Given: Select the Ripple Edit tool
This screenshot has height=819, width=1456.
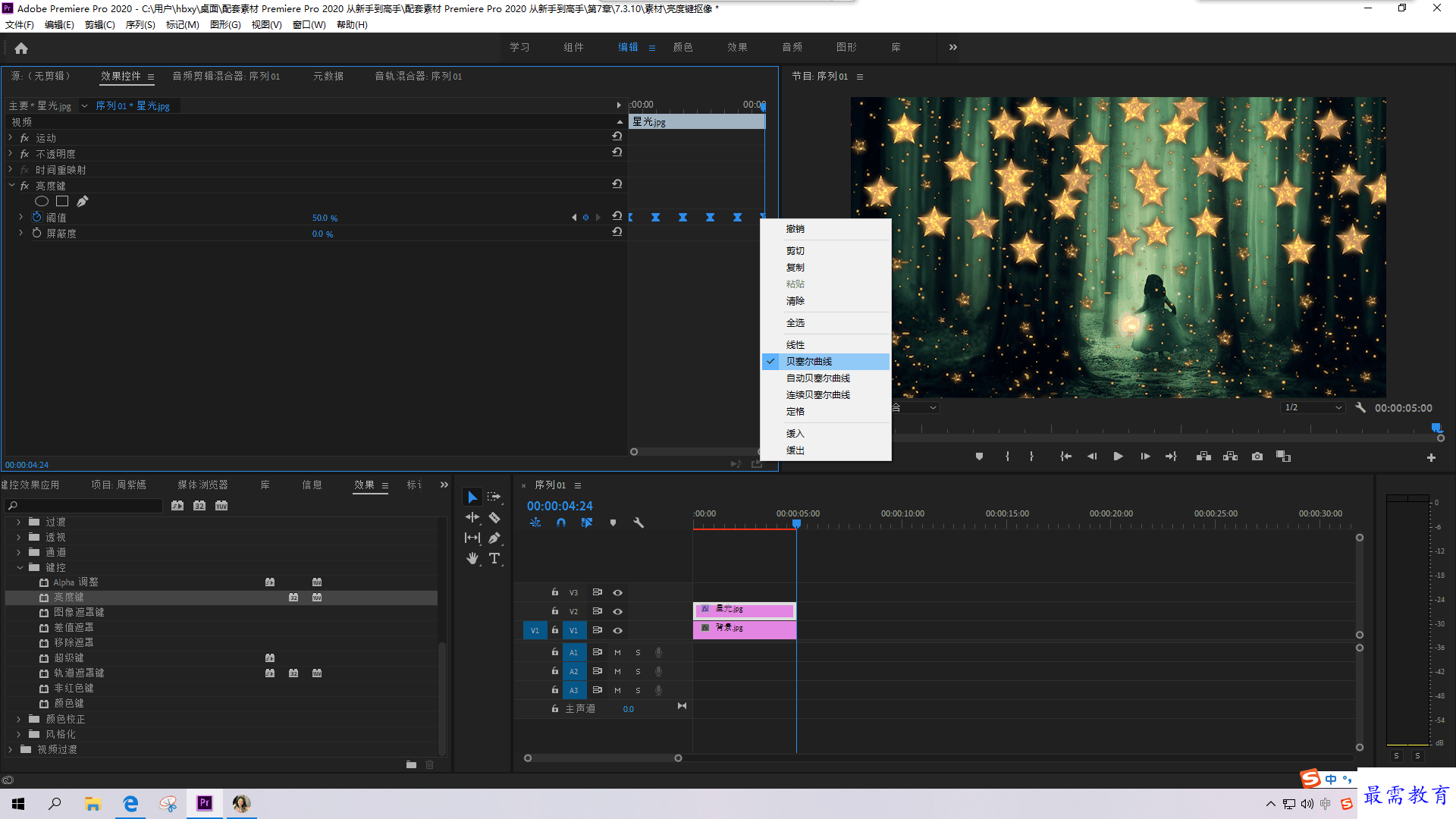Looking at the screenshot, I should pyautogui.click(x=472, y=517).
